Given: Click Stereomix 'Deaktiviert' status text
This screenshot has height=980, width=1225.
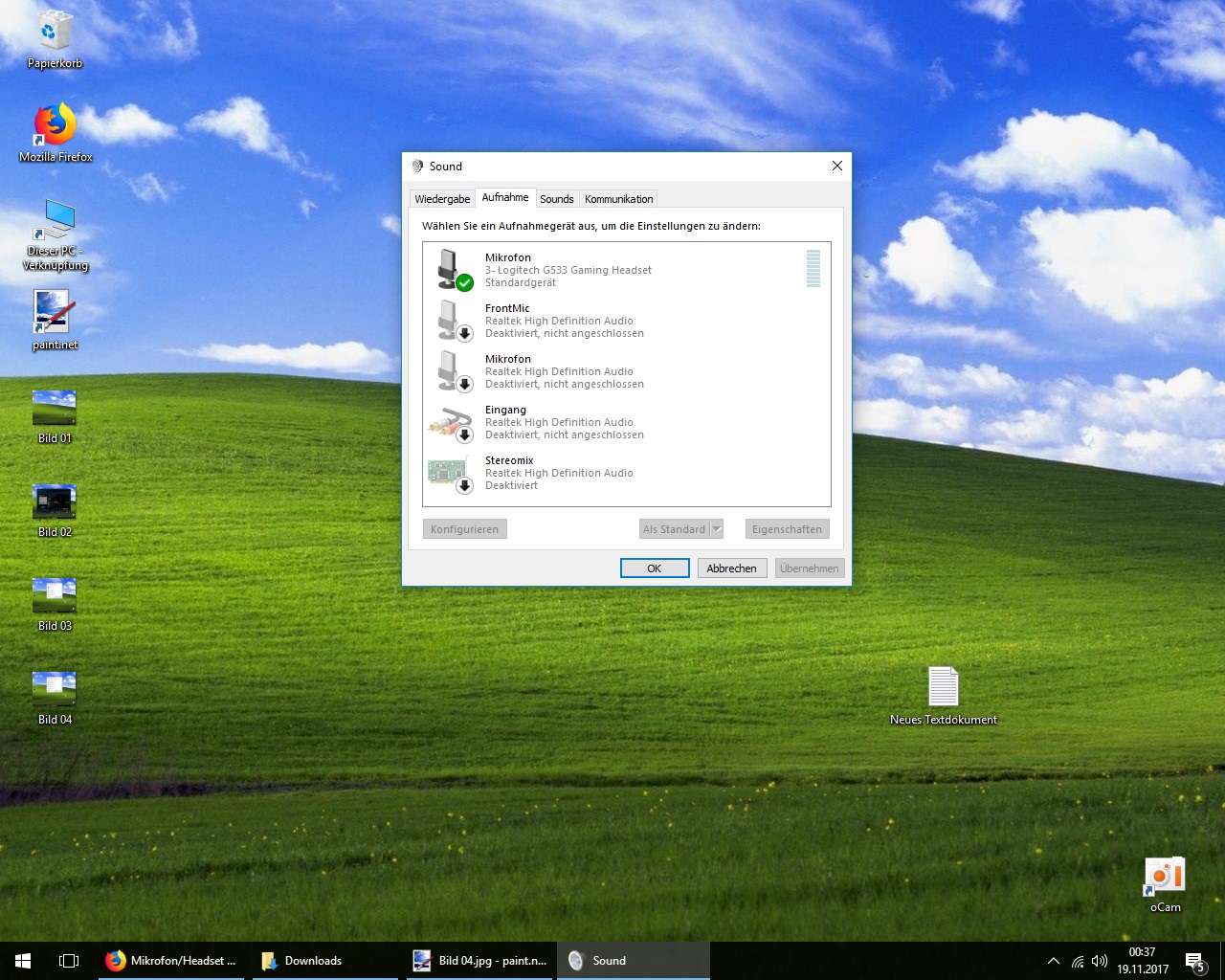Looking at the screenshot, I should tap(512, 485).
